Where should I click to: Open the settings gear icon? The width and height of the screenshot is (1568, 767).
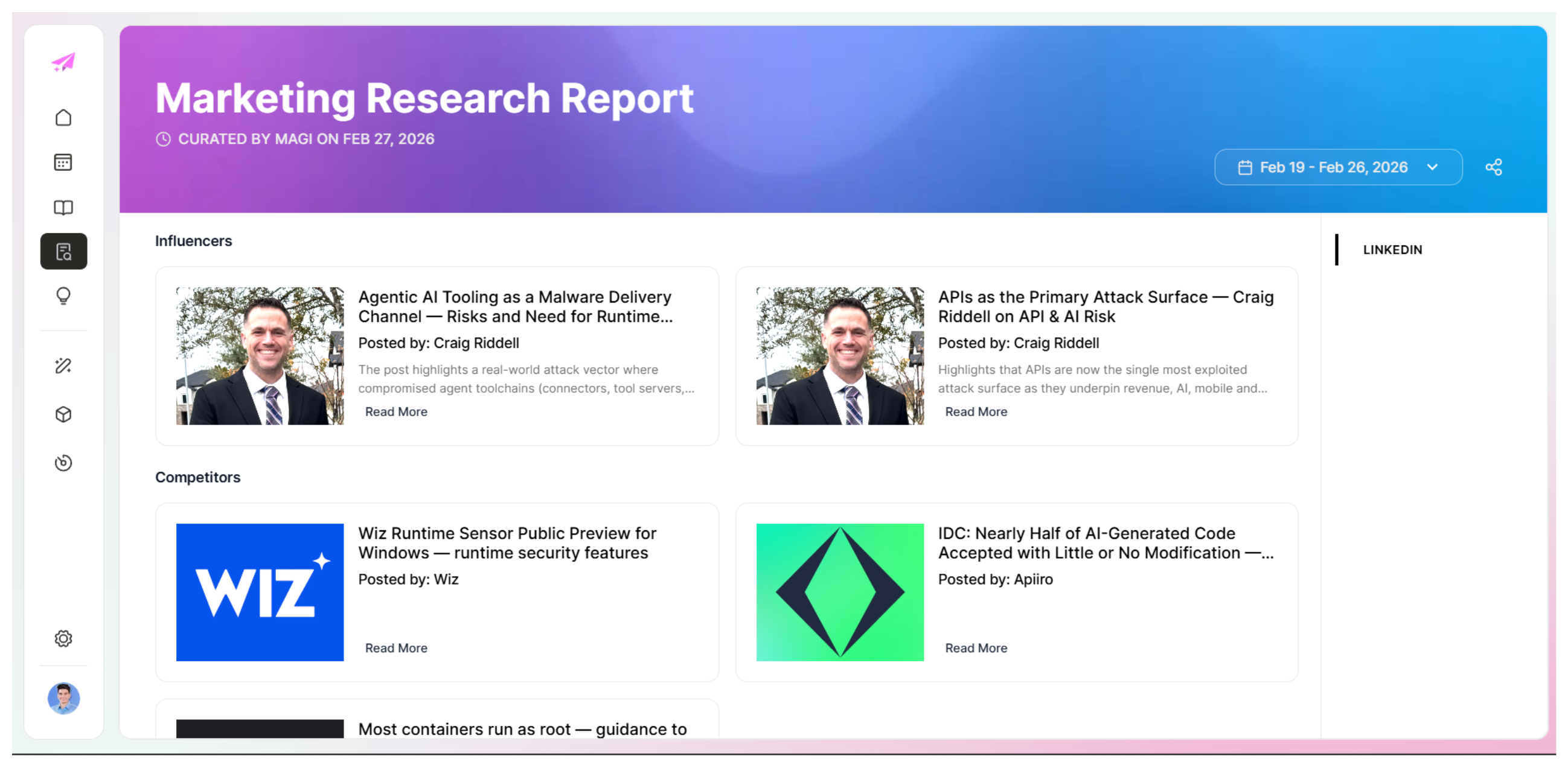(x=63, y=638)
